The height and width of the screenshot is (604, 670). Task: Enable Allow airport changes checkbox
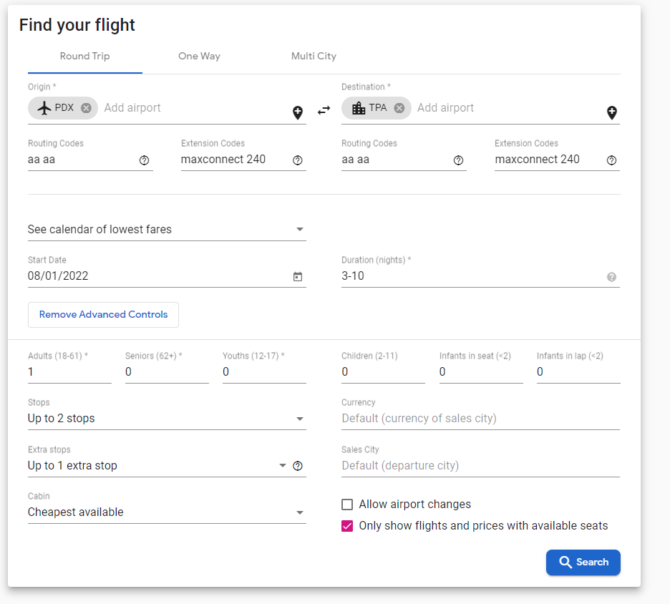(347, 504)
